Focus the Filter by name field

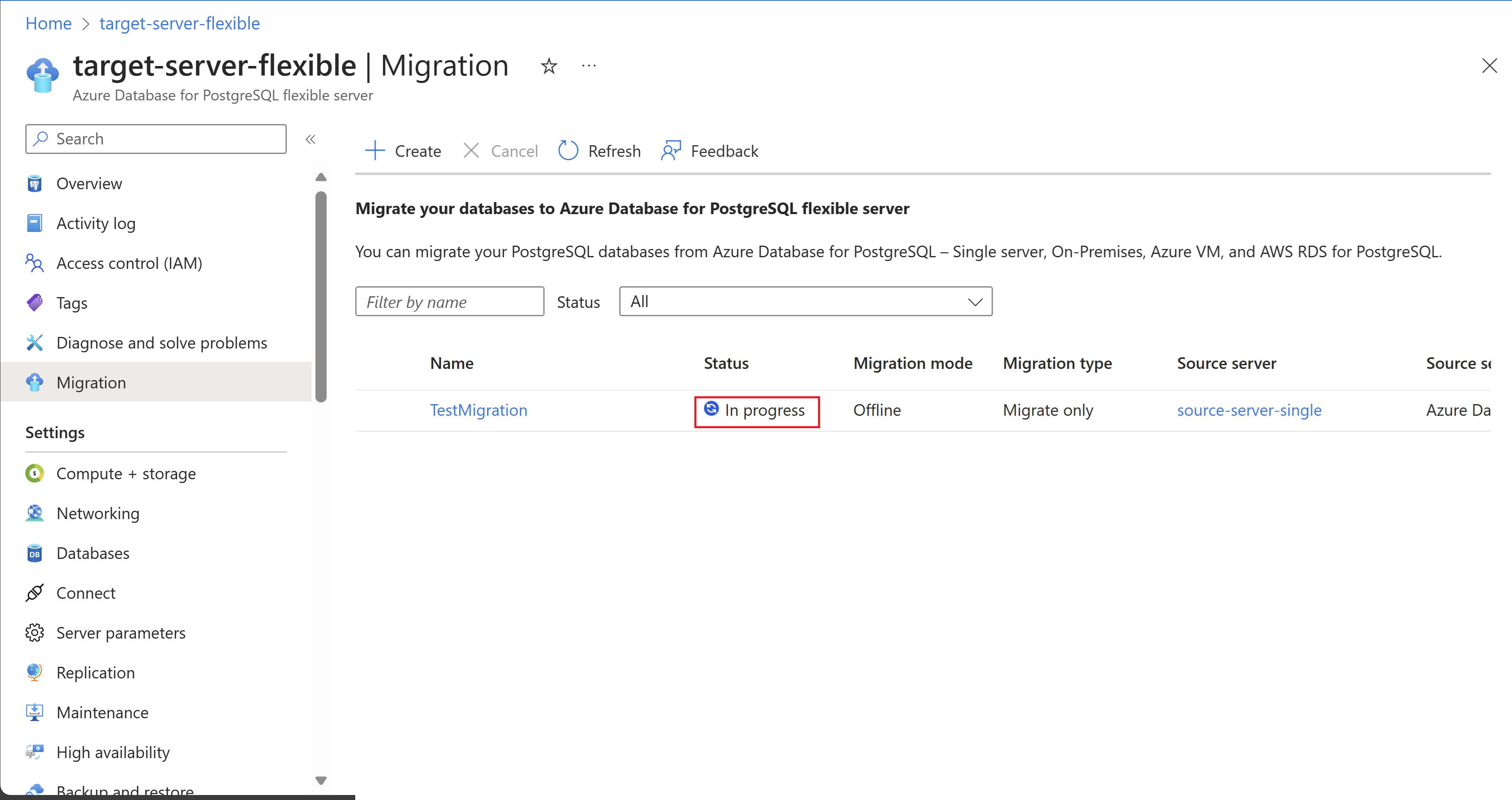click(449, 302)
